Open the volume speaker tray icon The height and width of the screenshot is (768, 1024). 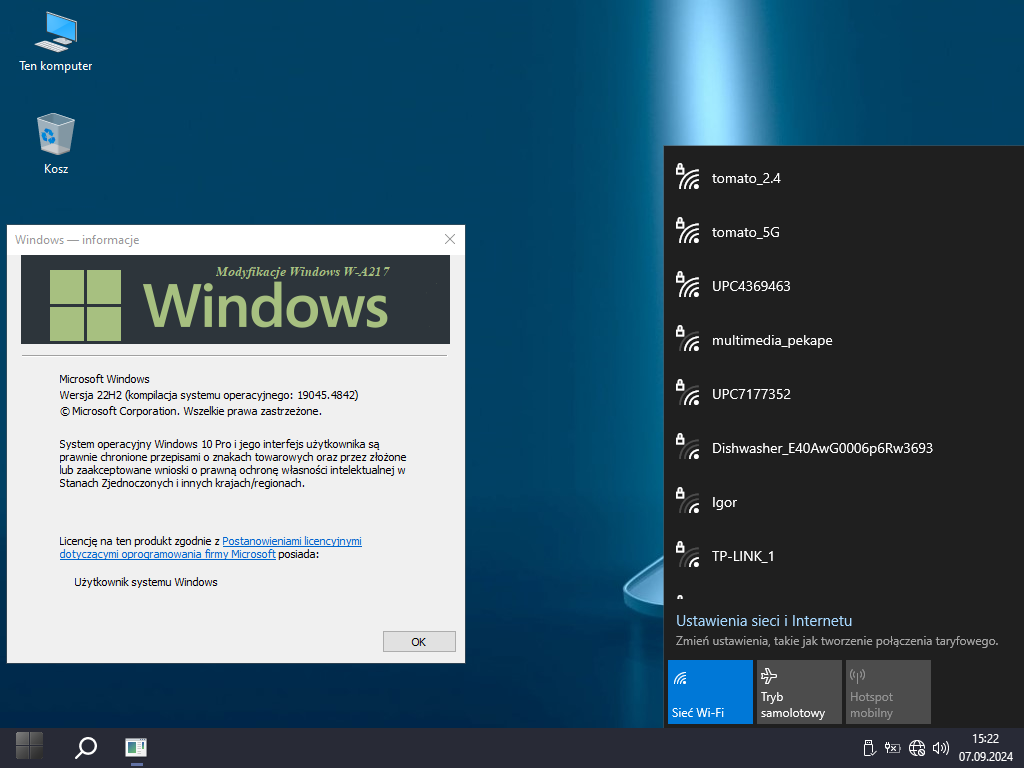tap(940, 748)
